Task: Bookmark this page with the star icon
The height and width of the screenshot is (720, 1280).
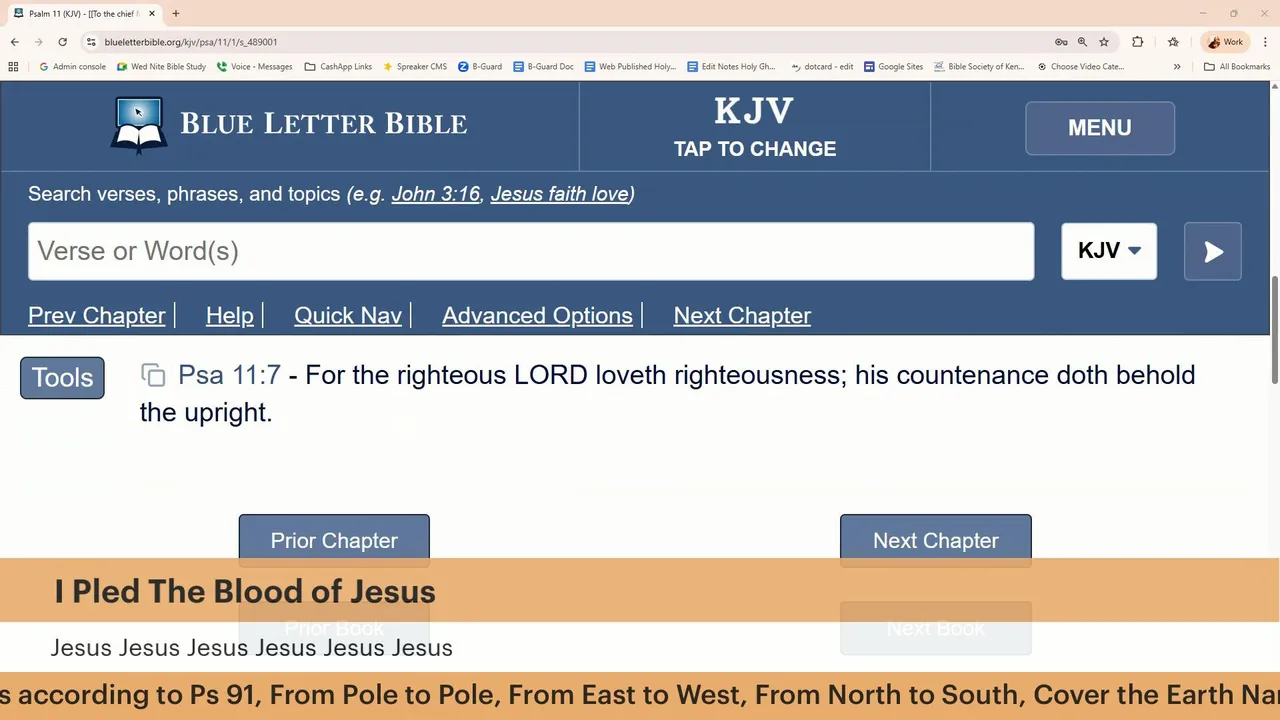Action: pyautogui.click(x=1104, y=42)
